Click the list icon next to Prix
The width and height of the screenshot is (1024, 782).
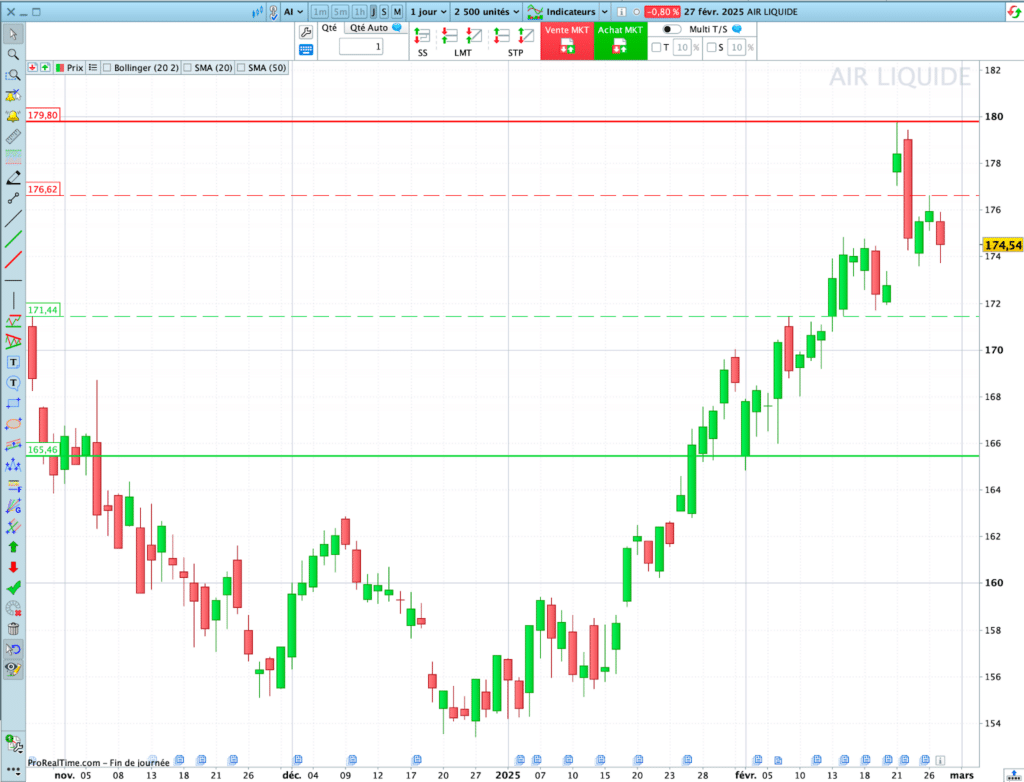tap(93, 67)
